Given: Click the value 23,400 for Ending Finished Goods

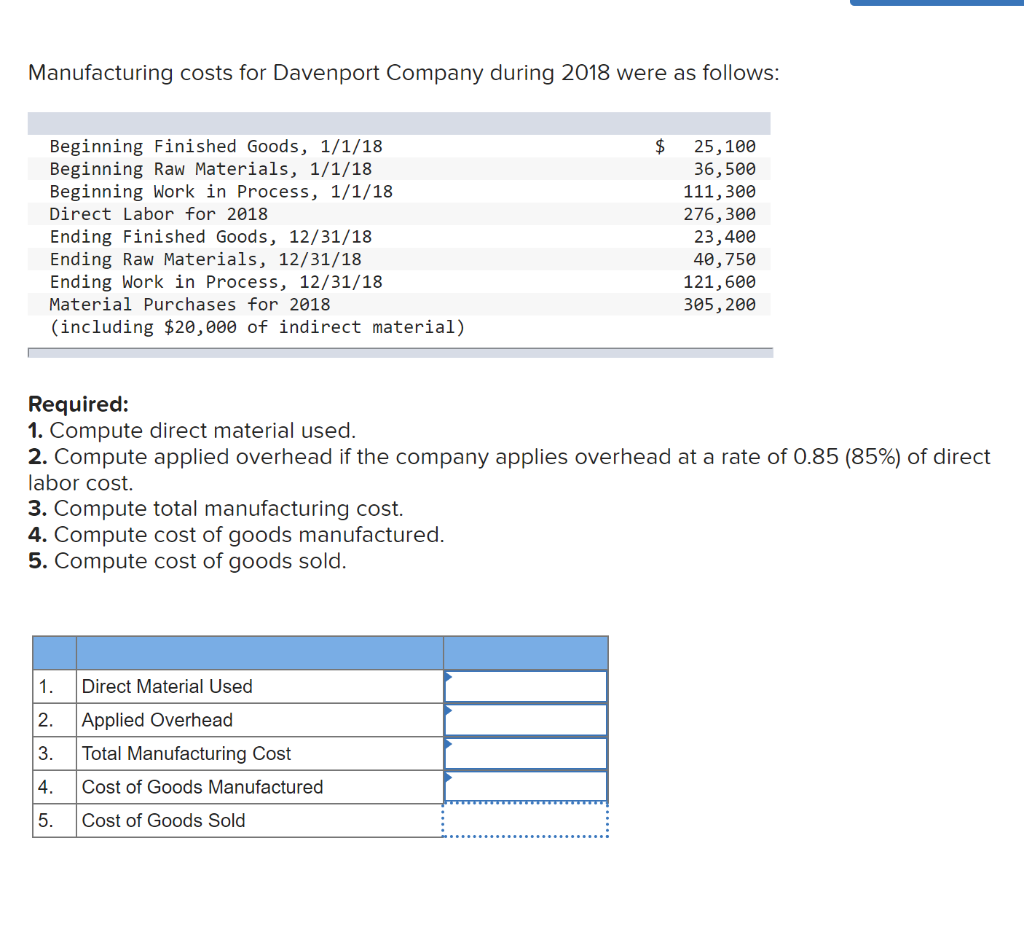Looking at the screenshot, I should click(x=724, y=236).
